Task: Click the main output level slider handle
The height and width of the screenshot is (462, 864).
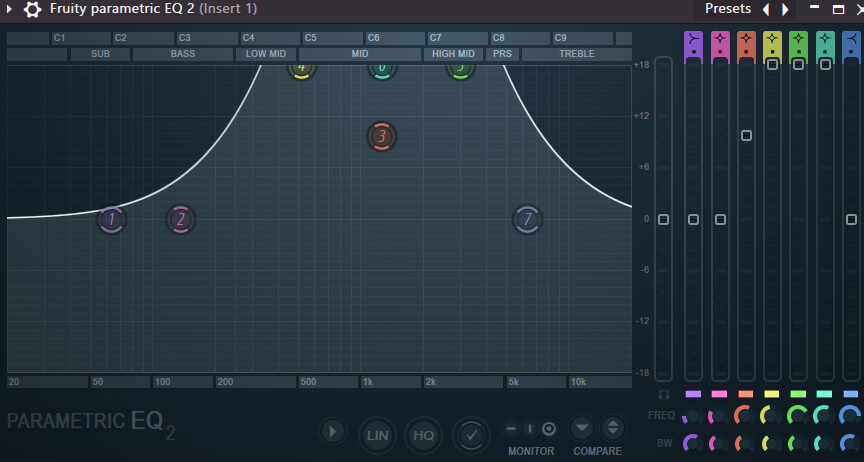Action: (663, 219)
